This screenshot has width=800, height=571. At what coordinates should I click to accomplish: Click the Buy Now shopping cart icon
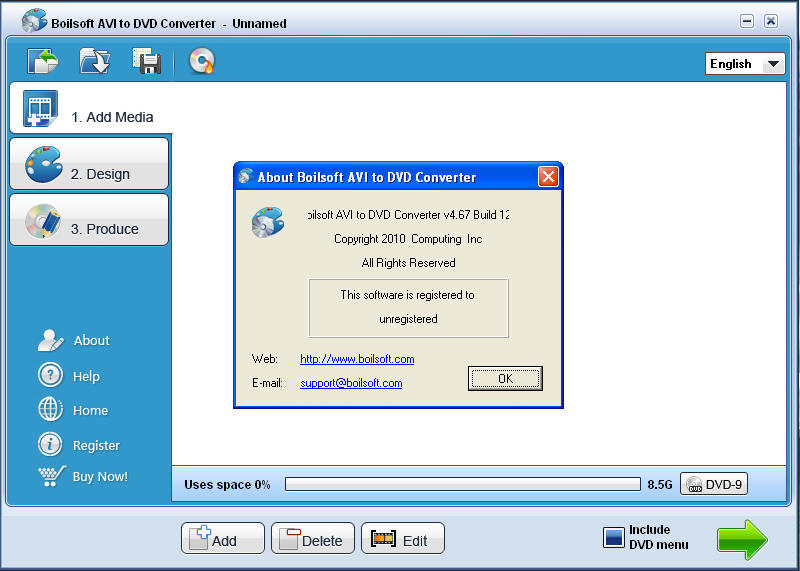[x=52, y=476]
